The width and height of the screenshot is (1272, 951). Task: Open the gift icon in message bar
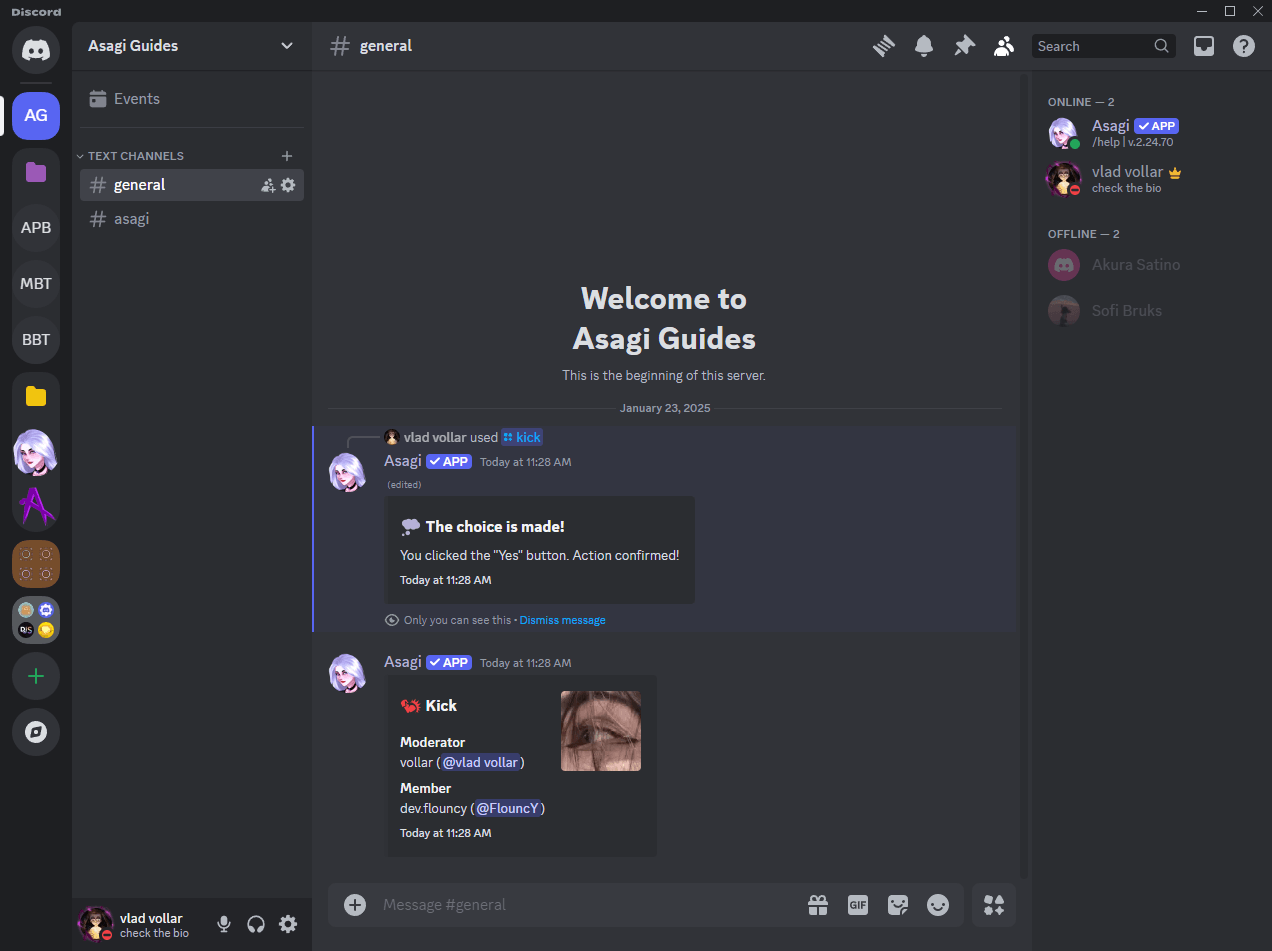(x=818, y=905)
